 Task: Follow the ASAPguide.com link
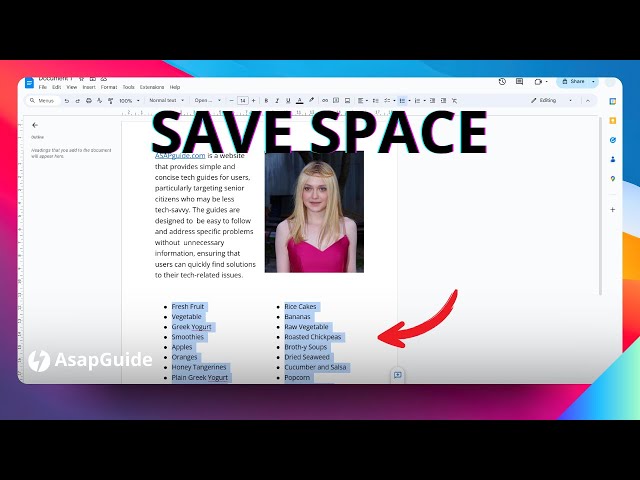180,156
